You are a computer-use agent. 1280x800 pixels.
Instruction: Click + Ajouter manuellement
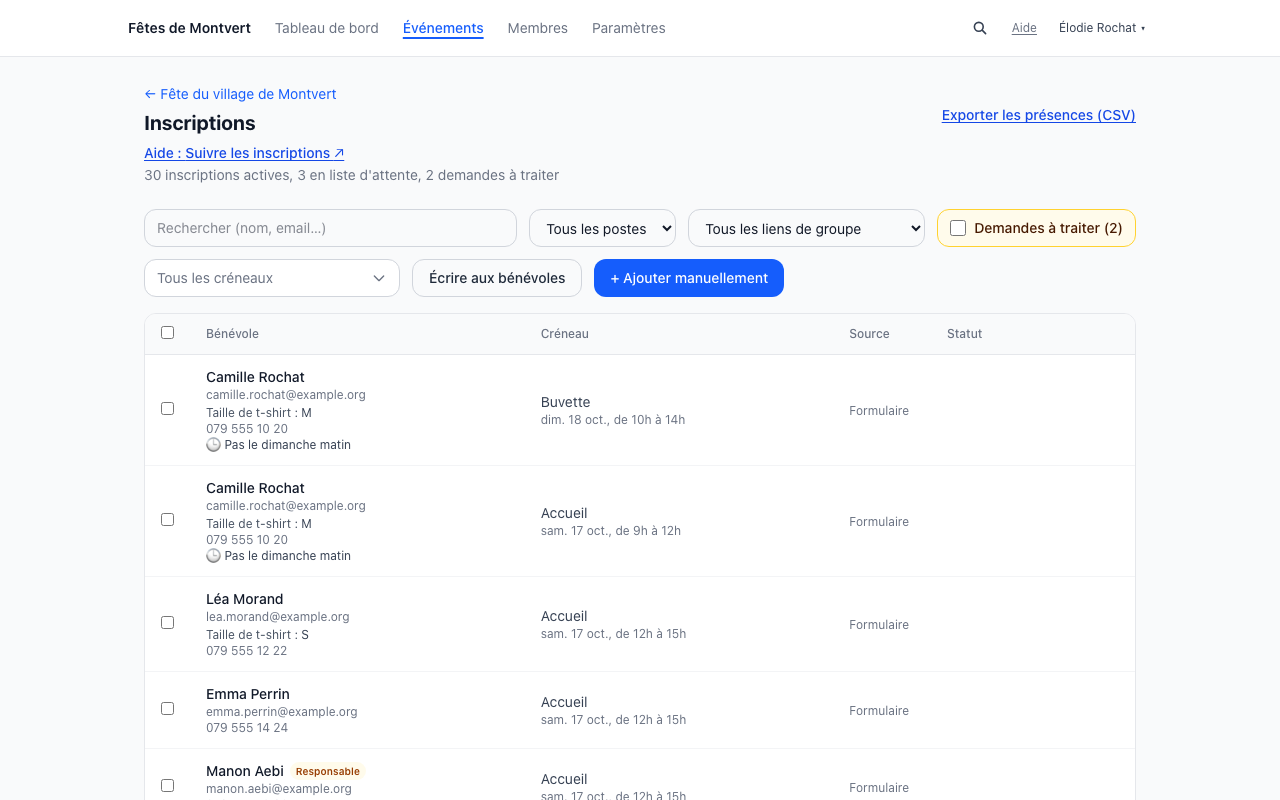point(689,278)
